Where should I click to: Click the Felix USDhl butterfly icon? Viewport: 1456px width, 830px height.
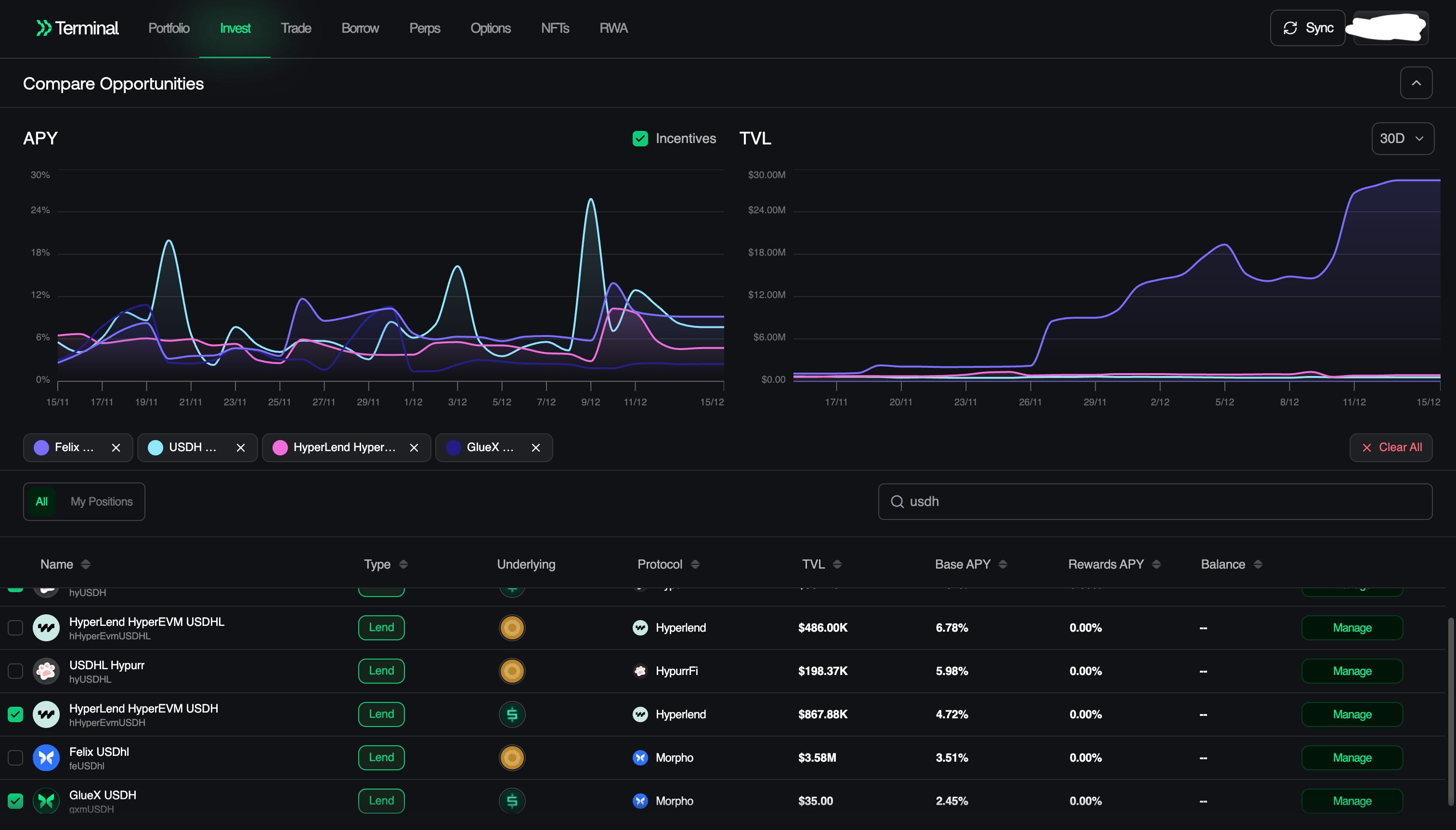click(46, 758)
